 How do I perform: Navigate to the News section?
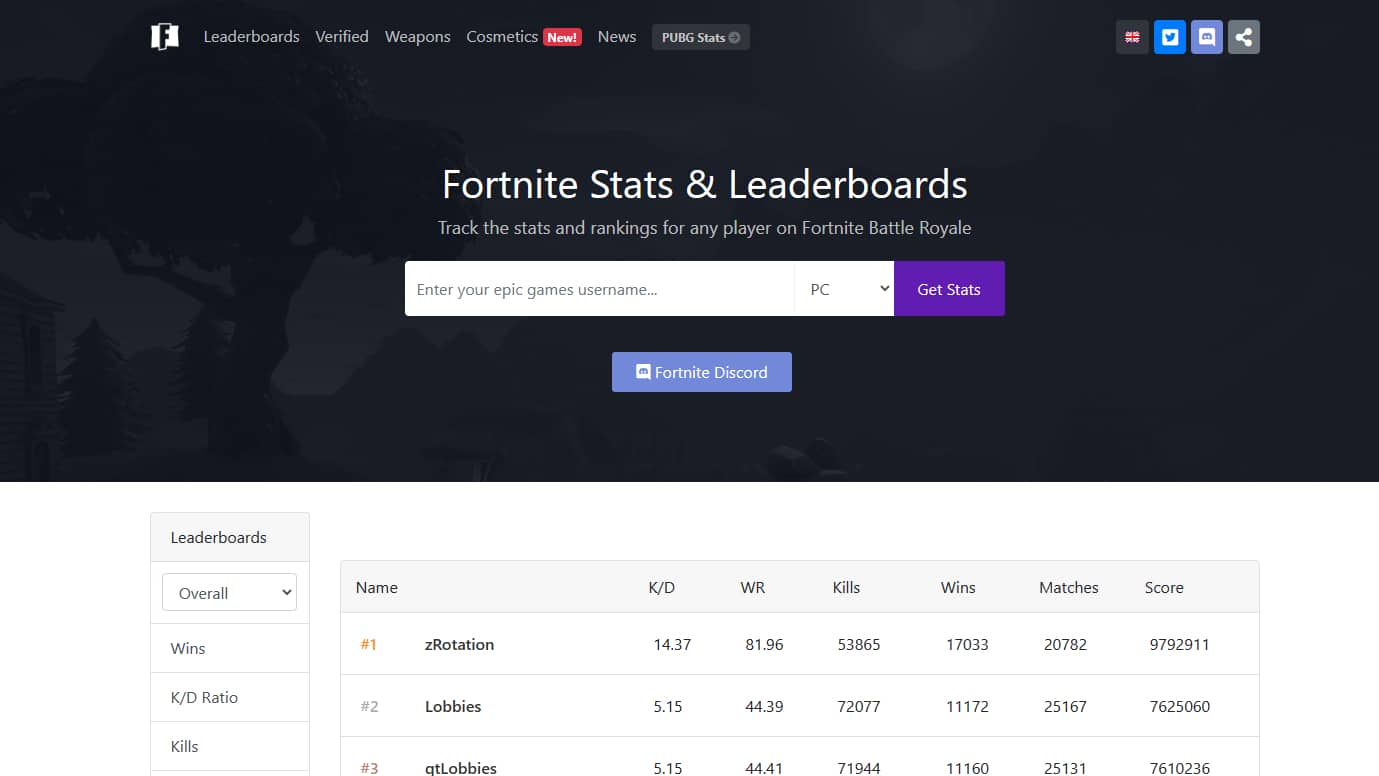coord(616,36)
